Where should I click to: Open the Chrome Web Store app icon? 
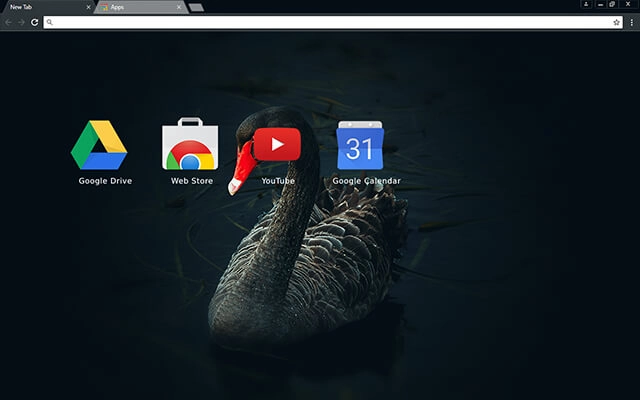[190, 144]
